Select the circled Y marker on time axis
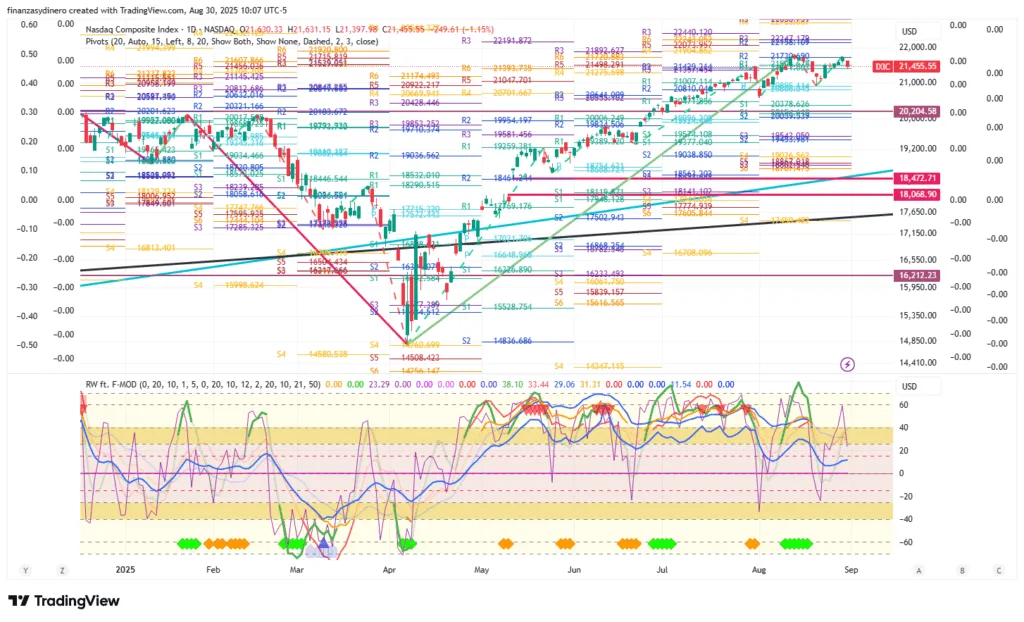Screen dimensions: 1024x622 [x=25, y=570]
